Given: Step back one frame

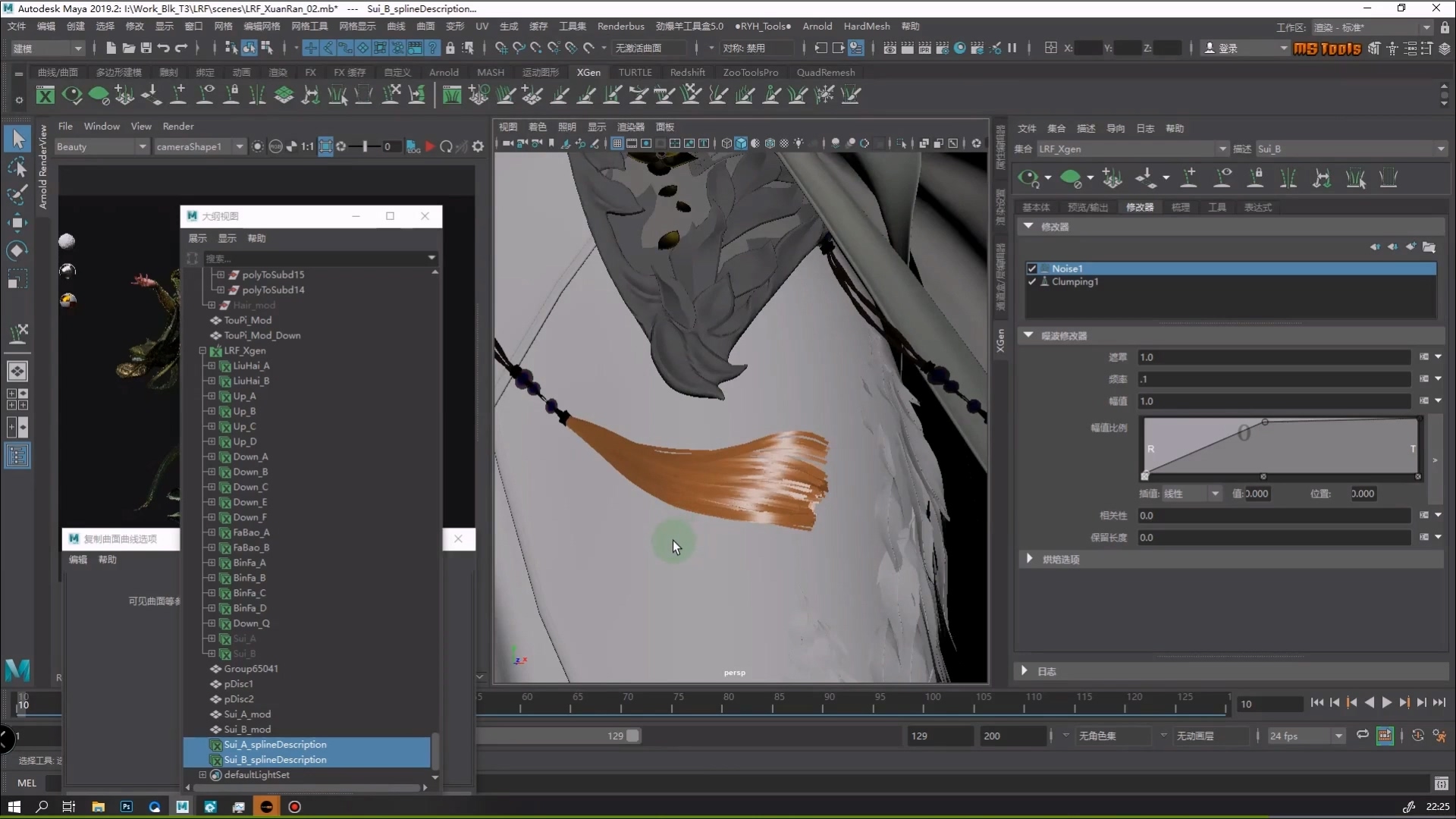Looking at the screenshot, I should click(1335, 703).
